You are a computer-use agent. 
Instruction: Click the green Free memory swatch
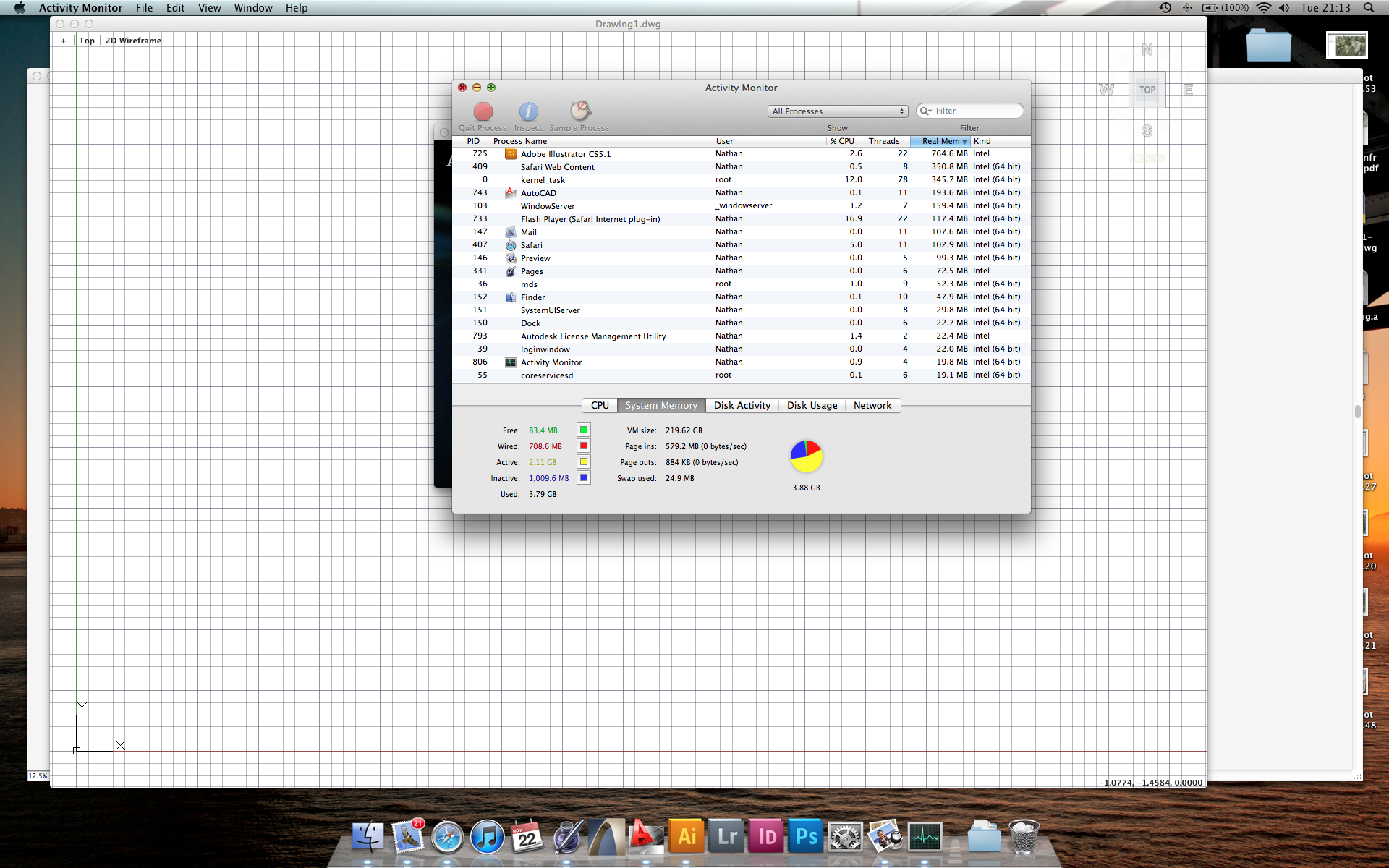(x=583, y=430)
